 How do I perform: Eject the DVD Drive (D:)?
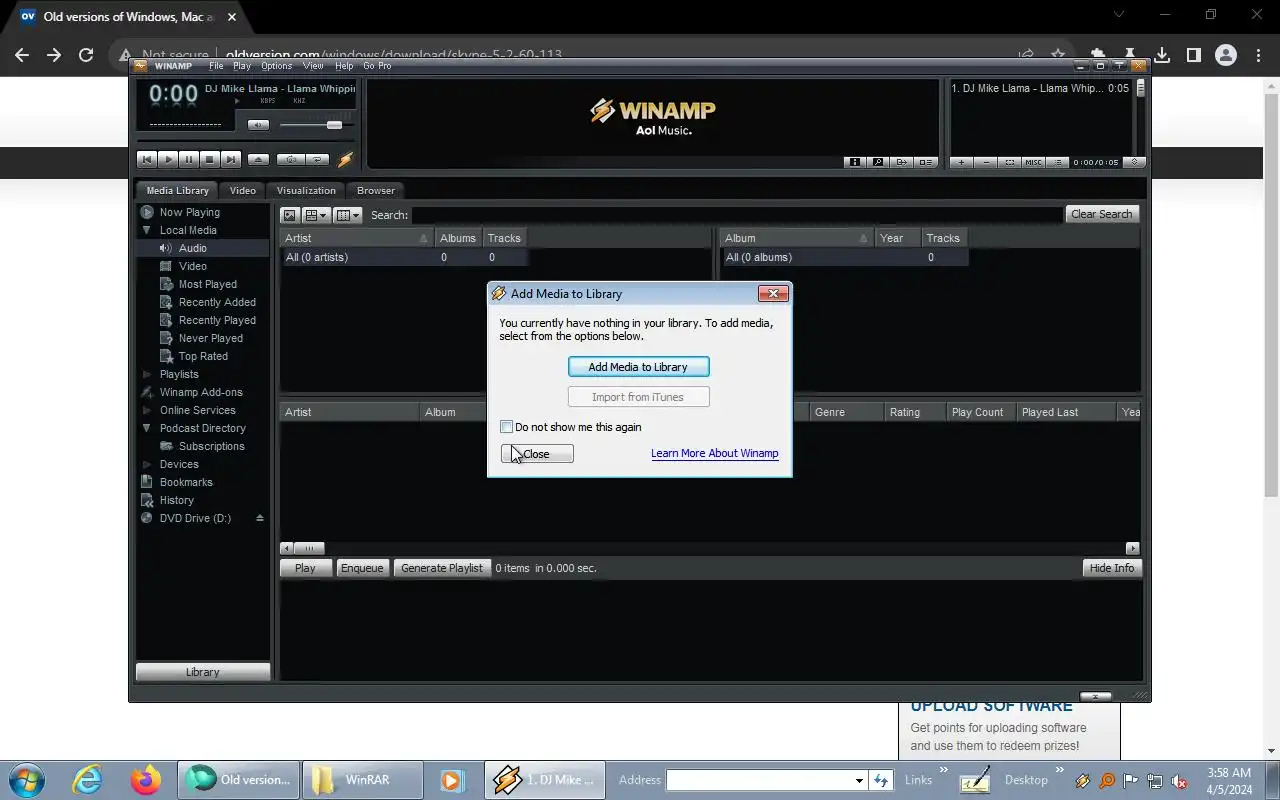260,518
